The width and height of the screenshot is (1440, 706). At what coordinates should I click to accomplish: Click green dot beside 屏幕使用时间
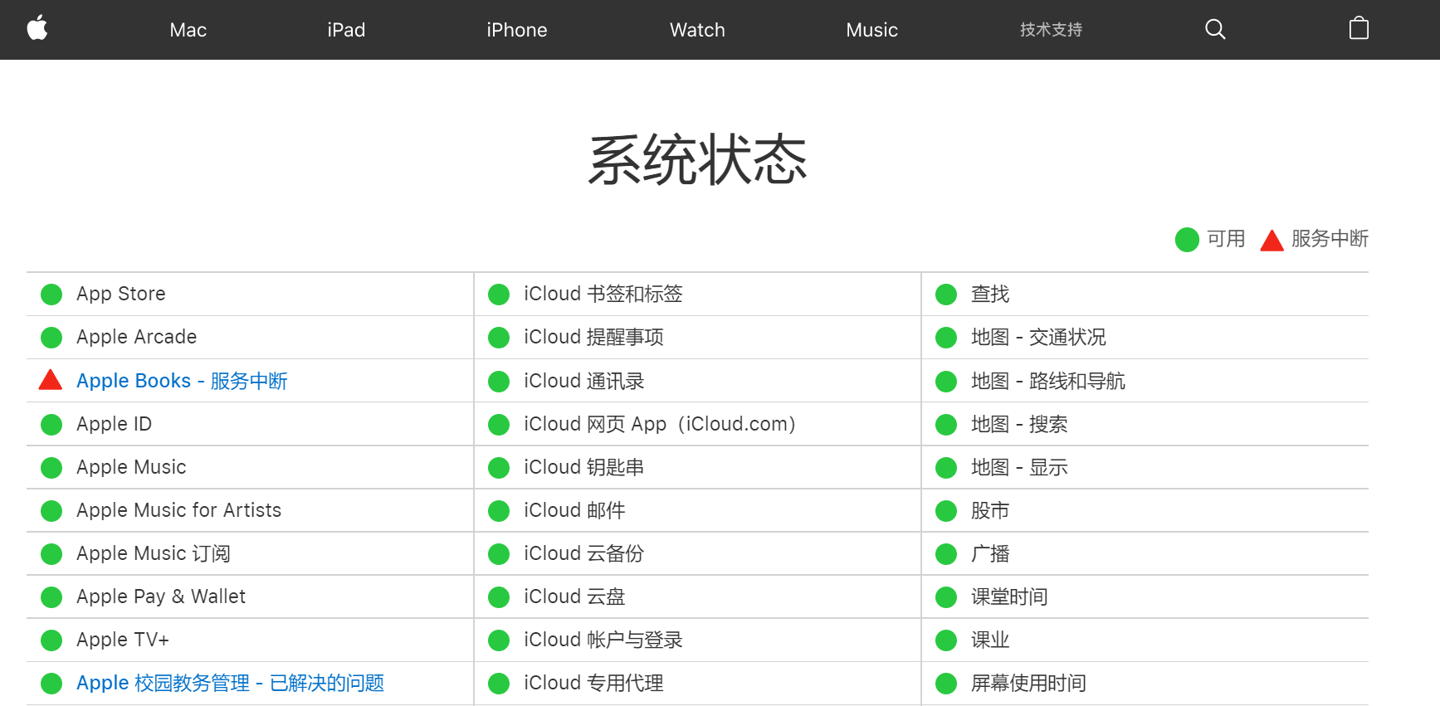click(x=946, y=683)
